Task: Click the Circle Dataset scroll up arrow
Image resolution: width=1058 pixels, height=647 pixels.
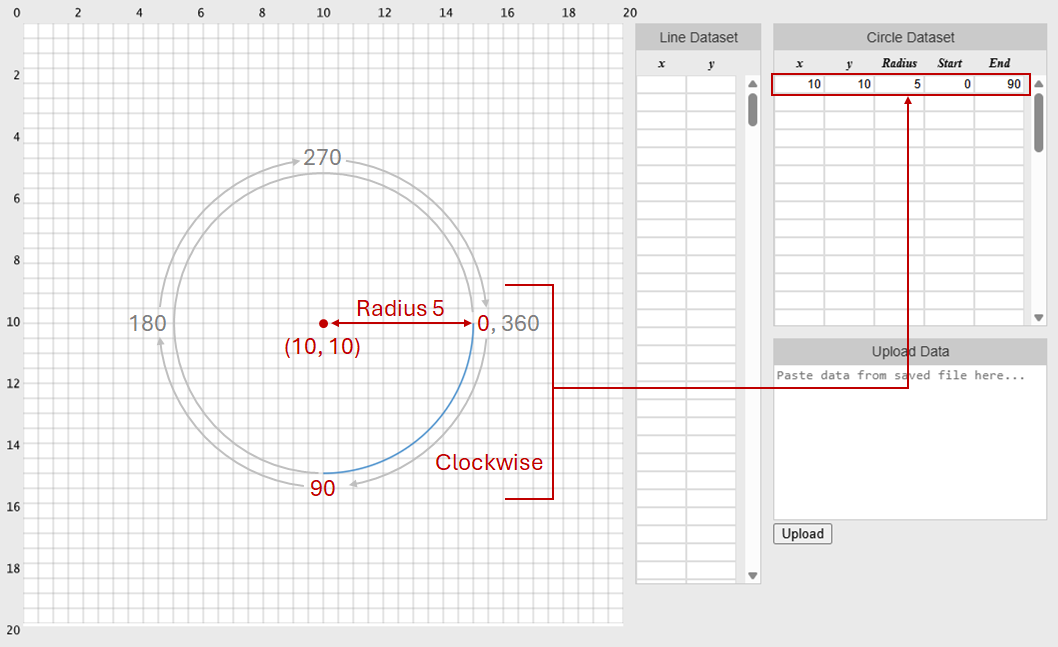Action: [x=1039, y=84]
